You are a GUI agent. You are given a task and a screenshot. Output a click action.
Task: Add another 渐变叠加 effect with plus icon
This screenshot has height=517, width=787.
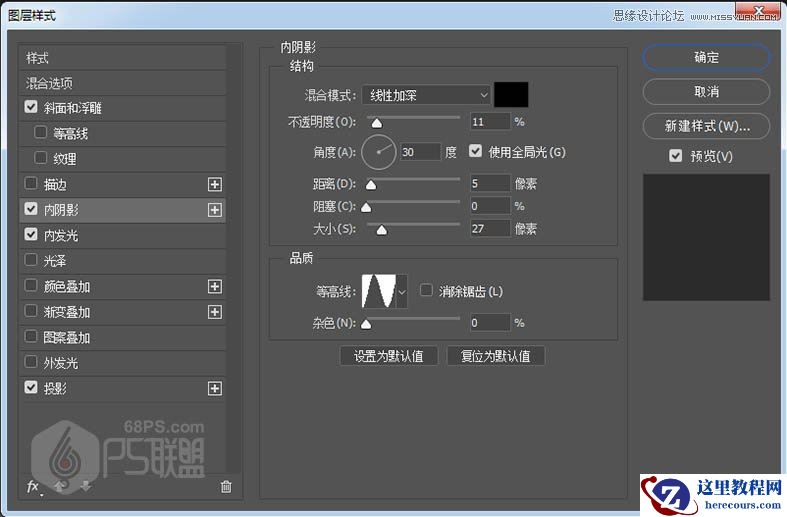(215, 312)
